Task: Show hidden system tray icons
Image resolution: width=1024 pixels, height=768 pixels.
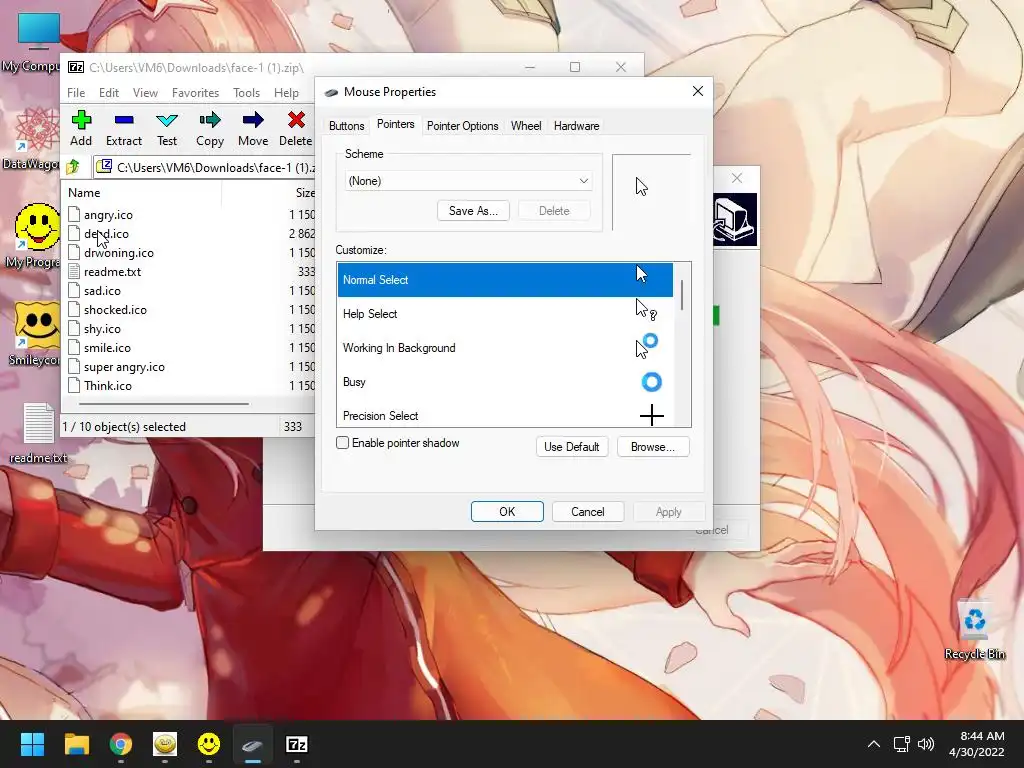Action: [x=873, y=744]
